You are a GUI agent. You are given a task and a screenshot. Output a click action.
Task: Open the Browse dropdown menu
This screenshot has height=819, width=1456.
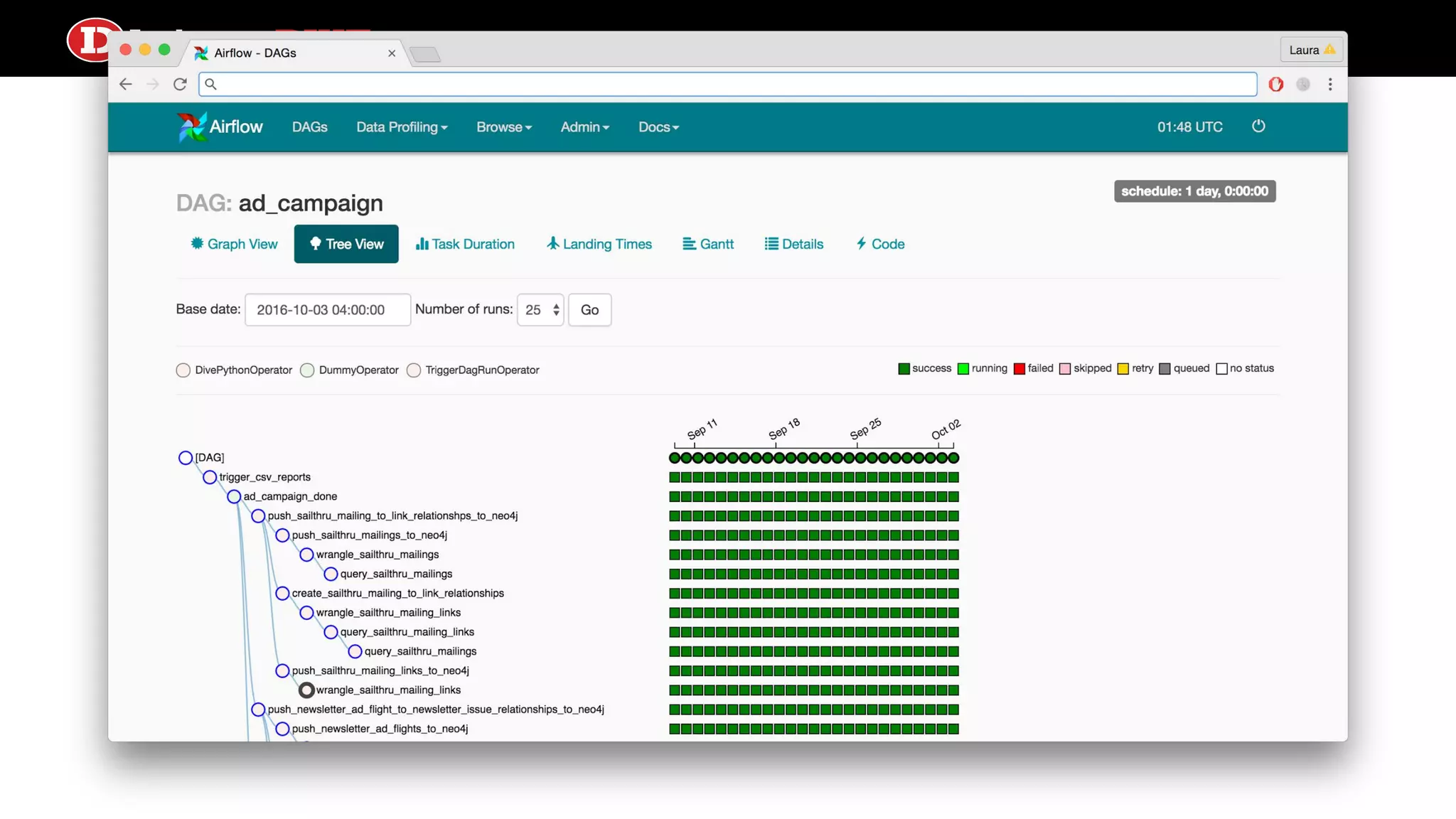[x=503, y=127]
